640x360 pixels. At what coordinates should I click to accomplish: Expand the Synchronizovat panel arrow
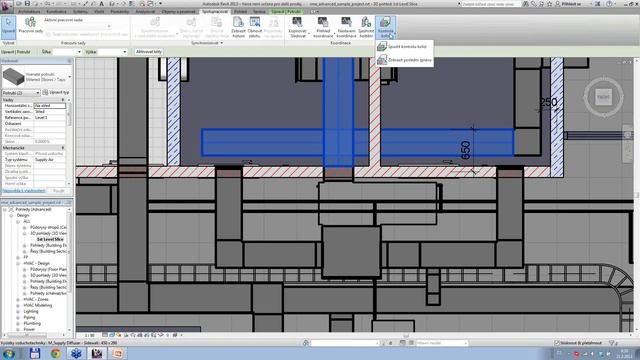pos(222,43)
